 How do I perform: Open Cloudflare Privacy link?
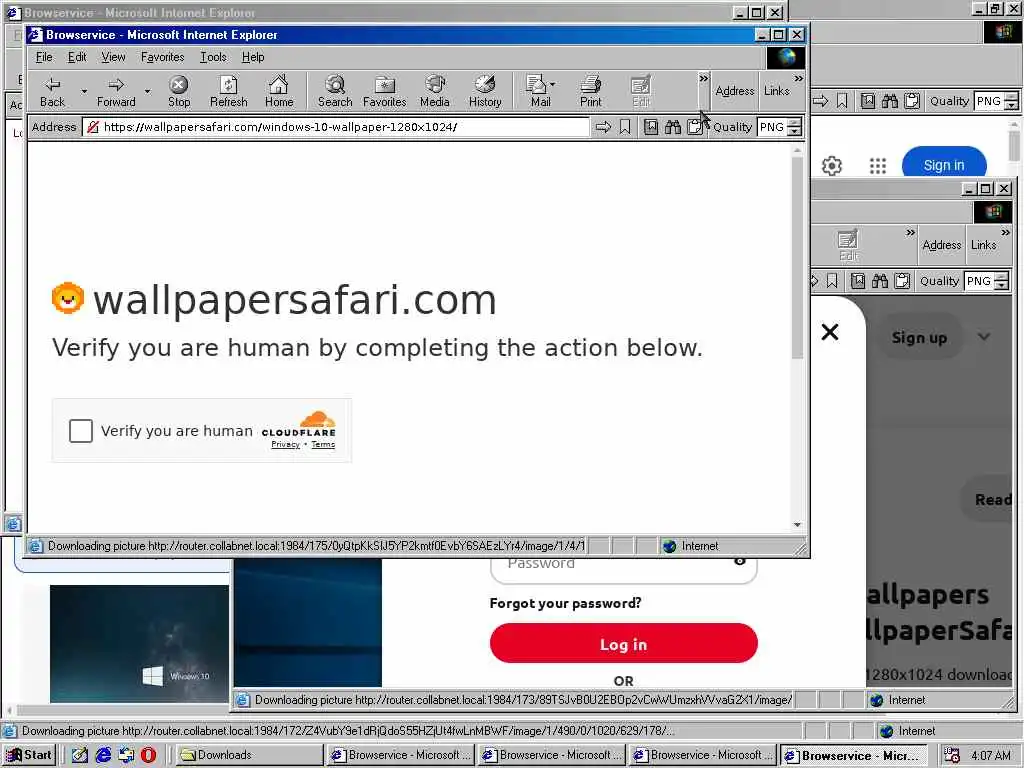pos(285,445)
